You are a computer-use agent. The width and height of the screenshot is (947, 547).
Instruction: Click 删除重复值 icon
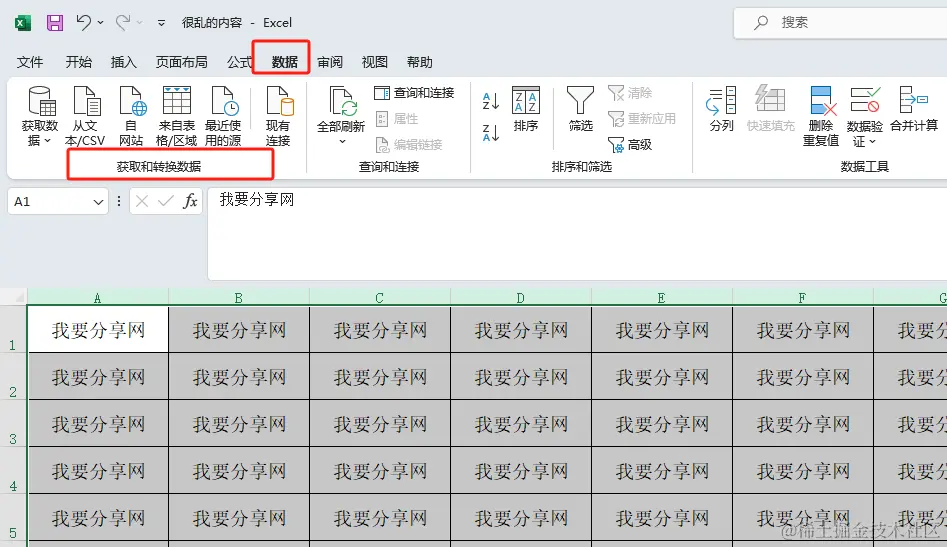(x=821, y=117)
